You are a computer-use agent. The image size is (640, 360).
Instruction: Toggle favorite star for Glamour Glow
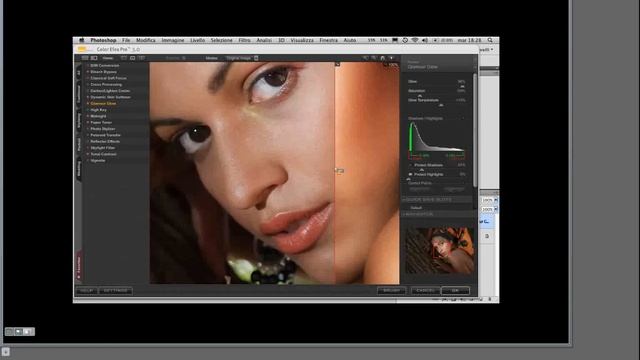pos(87,104)
